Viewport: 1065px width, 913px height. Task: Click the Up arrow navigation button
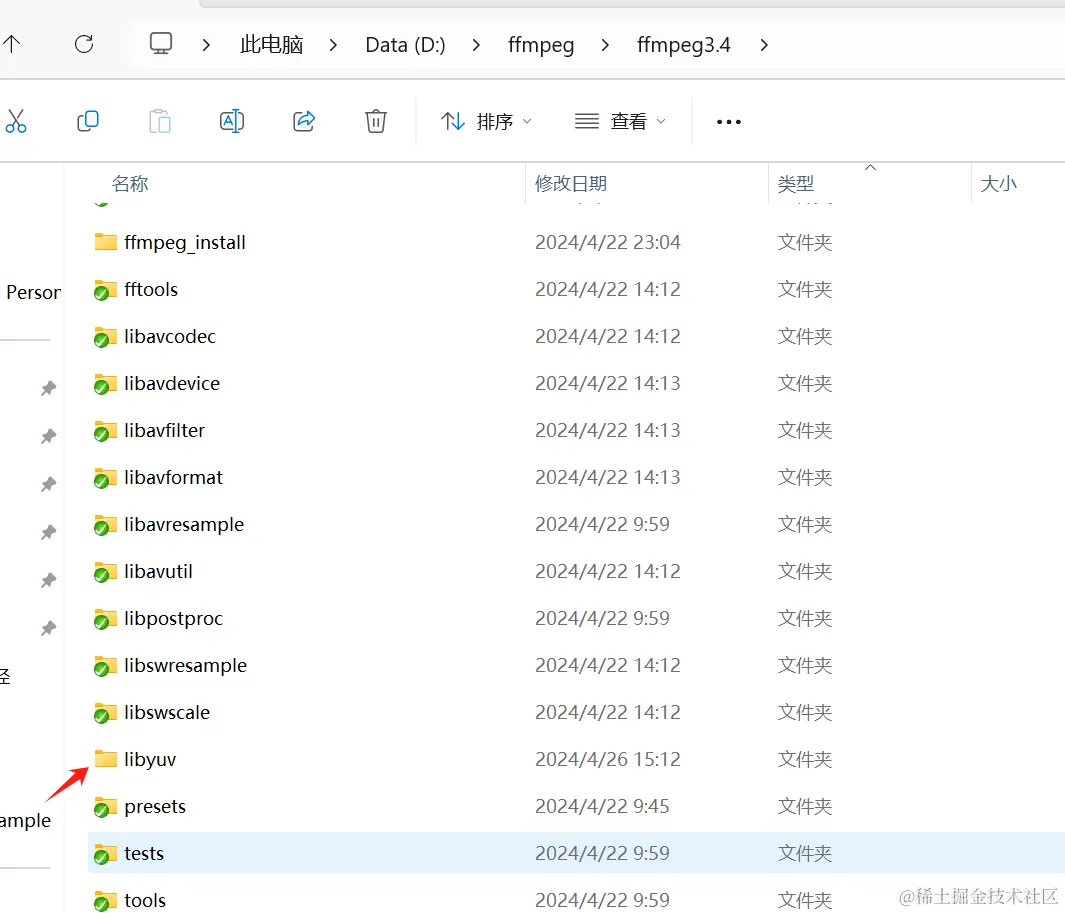12,45
